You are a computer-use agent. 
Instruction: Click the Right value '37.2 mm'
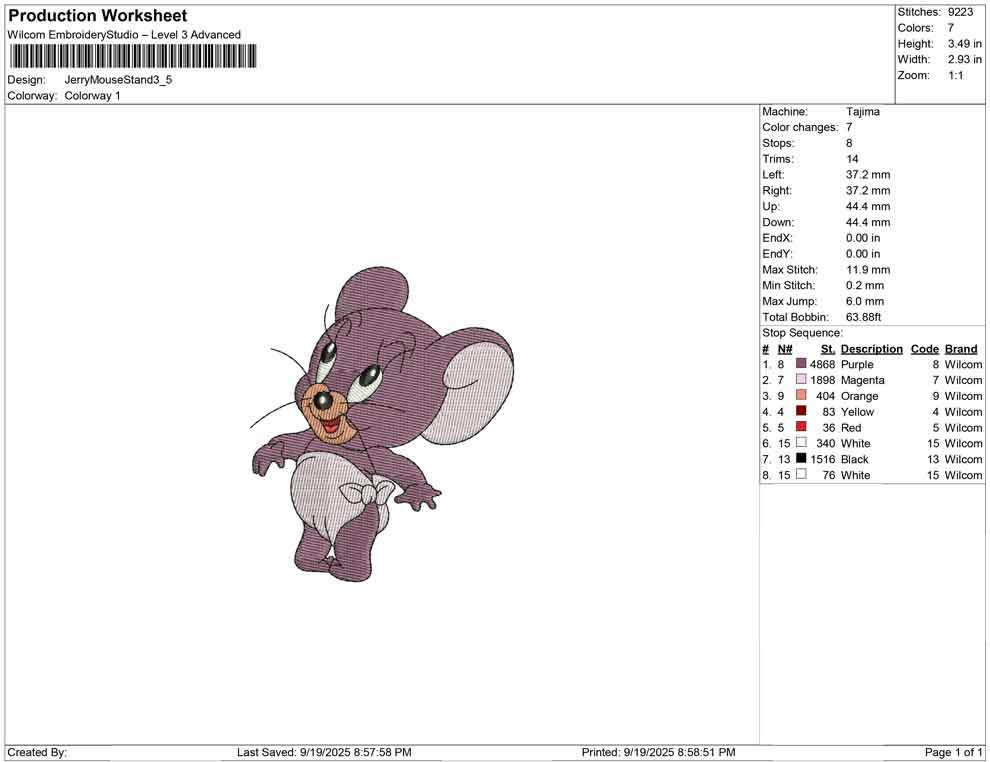(x=868, y=190)
